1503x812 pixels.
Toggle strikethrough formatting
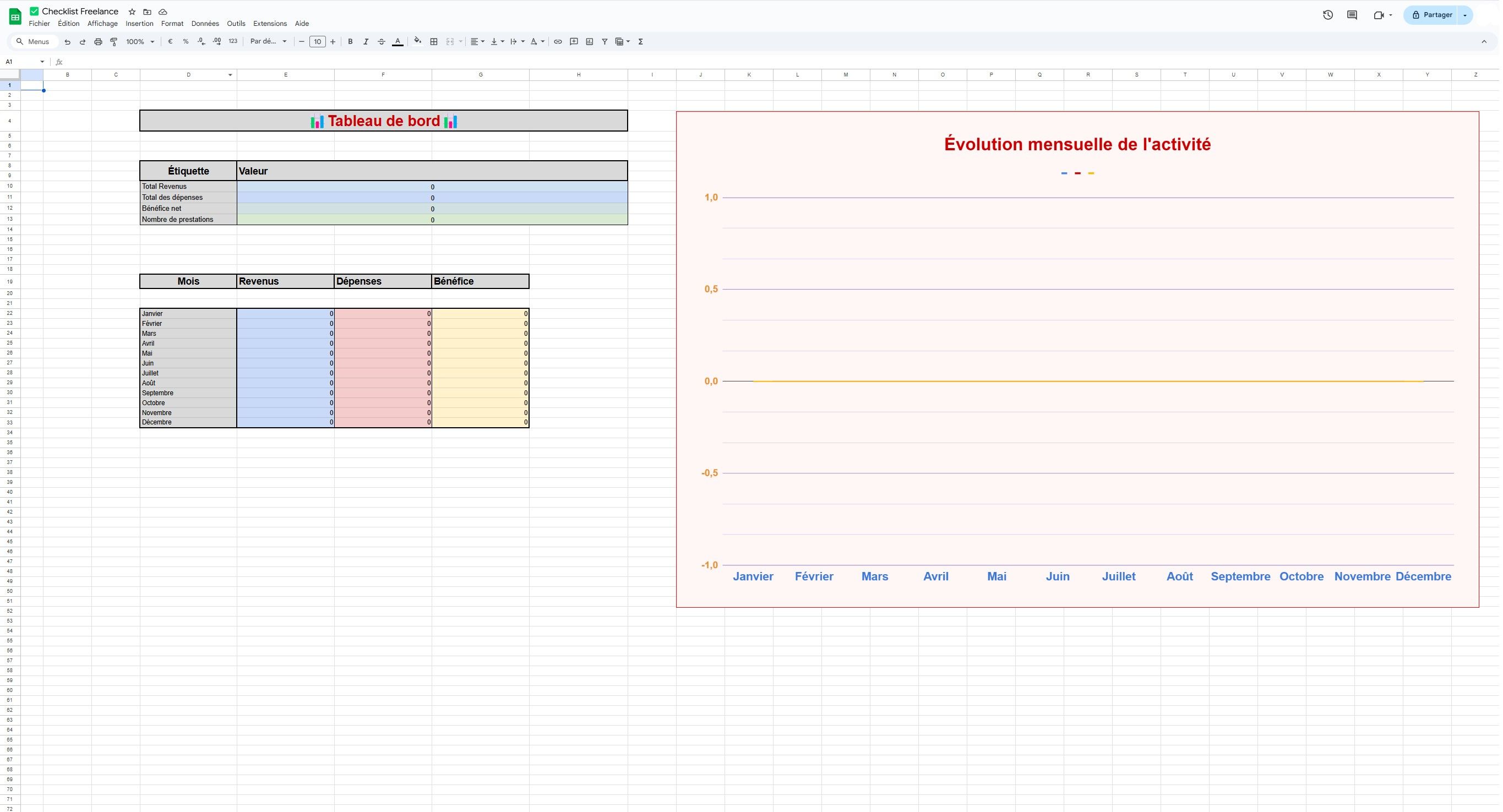[x=382, y=41]
